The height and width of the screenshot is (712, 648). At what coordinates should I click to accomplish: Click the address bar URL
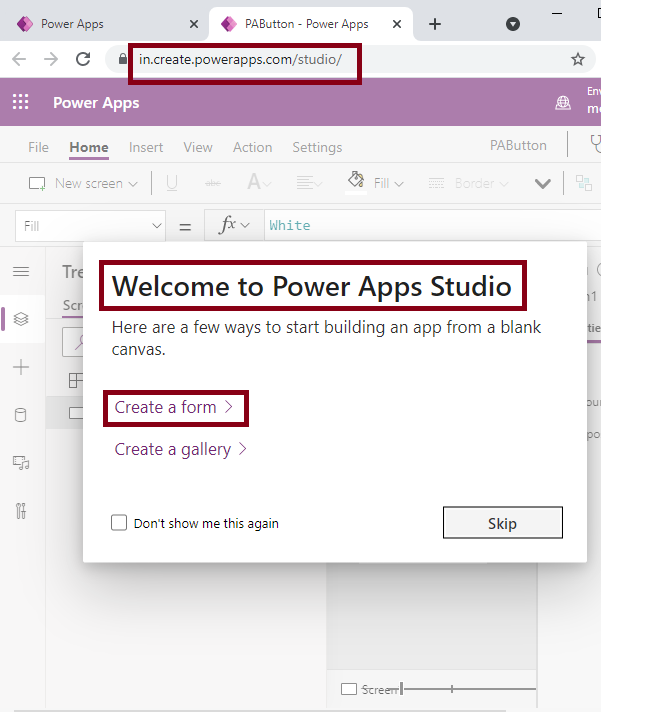point(240,59)
